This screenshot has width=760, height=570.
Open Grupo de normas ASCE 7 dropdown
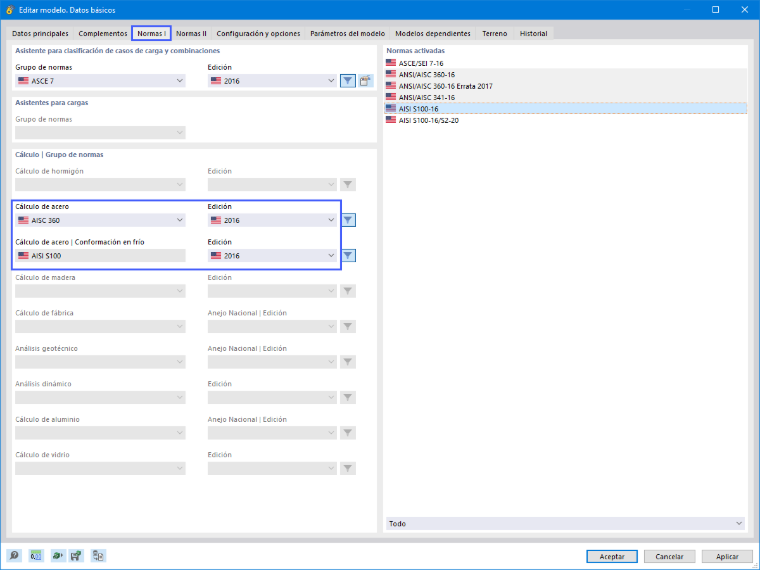(100, 81)
